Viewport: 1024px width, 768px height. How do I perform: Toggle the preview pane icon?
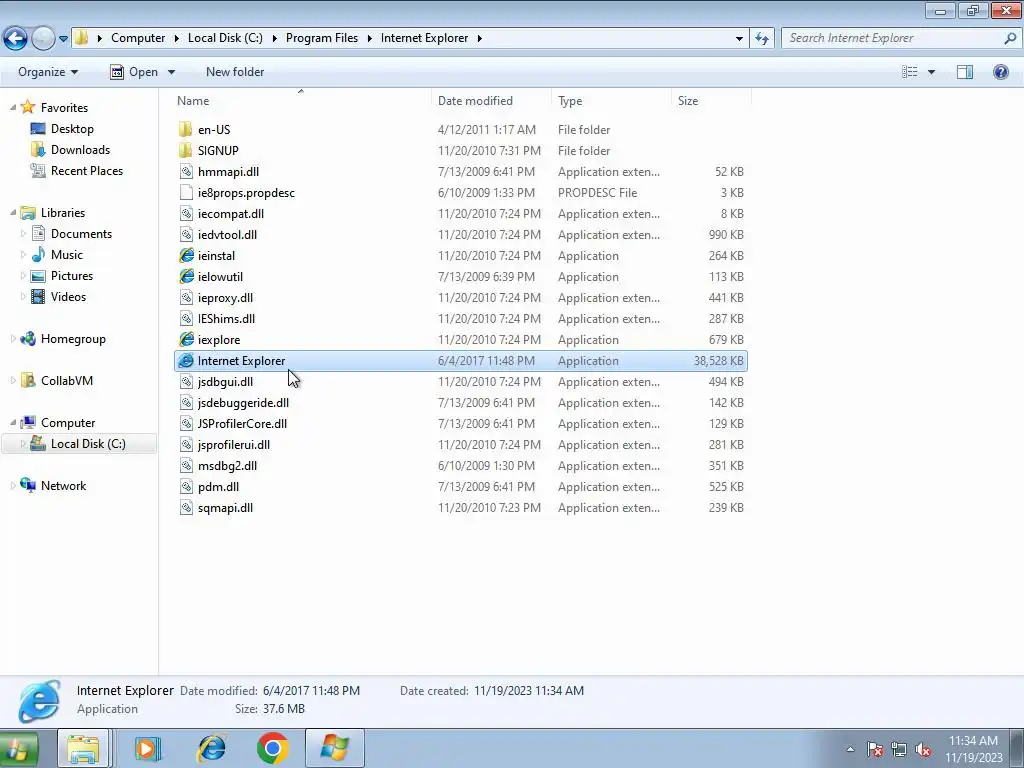pos(965,72)
